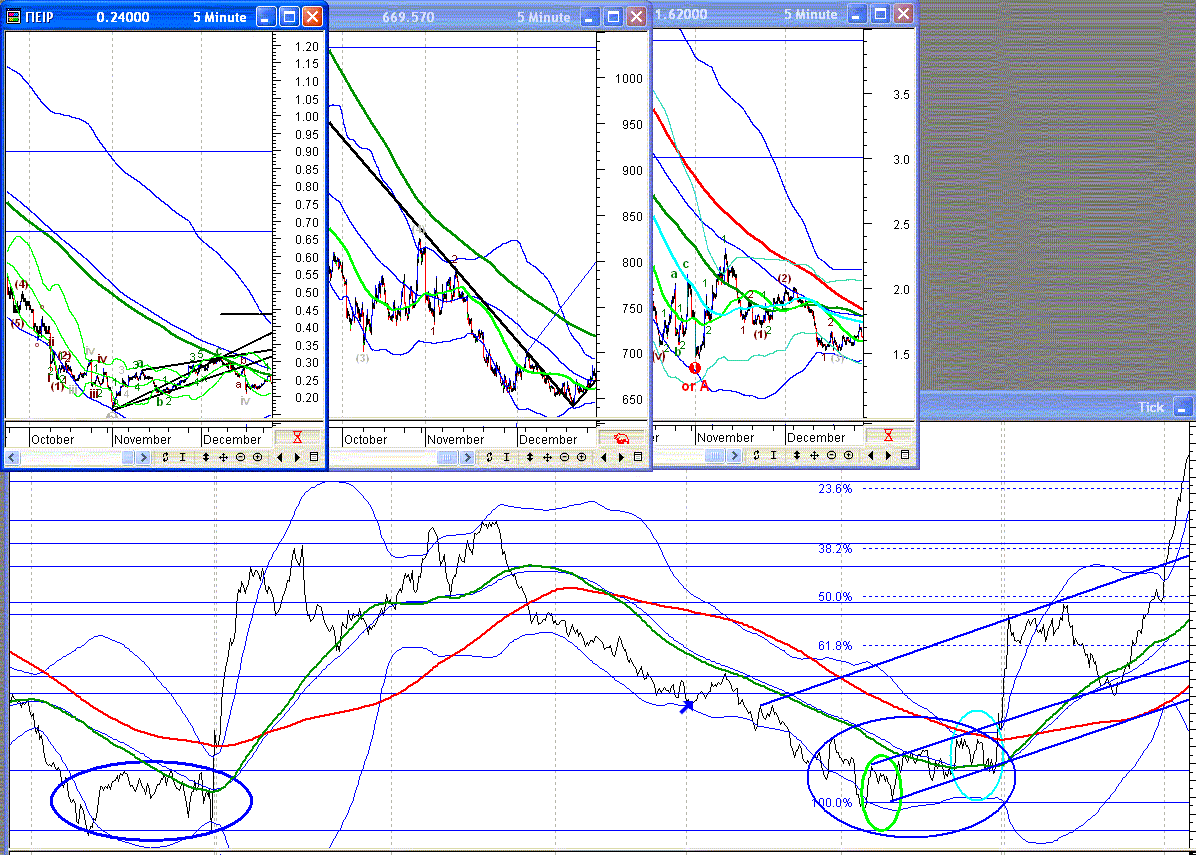The width and height of the screenshot is (1196, 855).
Task: Click scroll-right arrow in 669.570 window scrollbar
Action: 467,458
